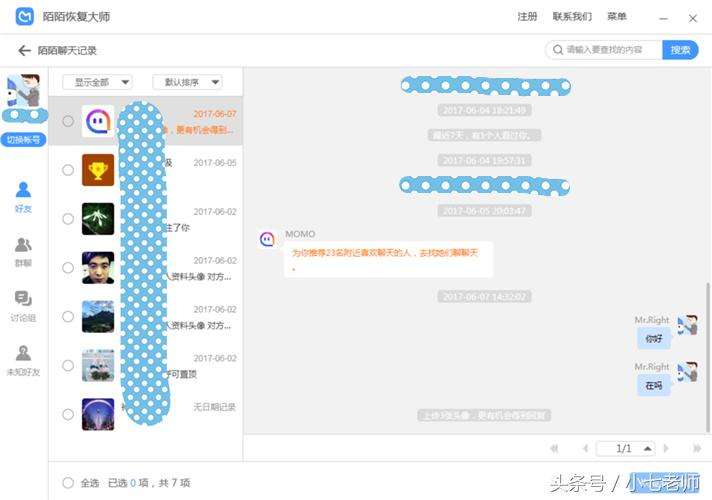The height and width of the screenshot is (500, 712).
Task: Click the magnifier icon in the search box
Action: point(558,50)
